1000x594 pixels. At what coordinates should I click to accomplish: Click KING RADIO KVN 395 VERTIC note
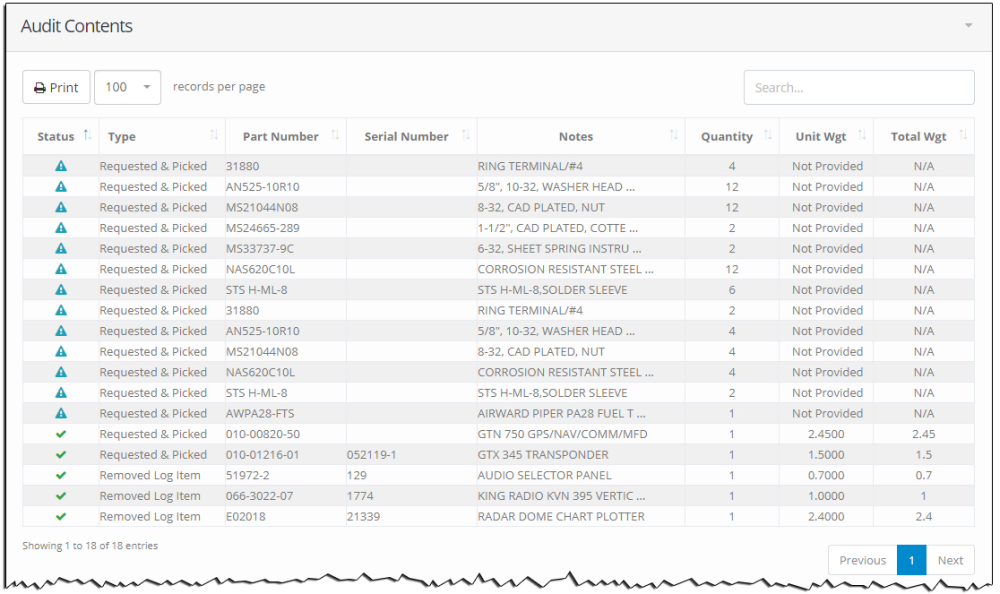tap(561, 496)
